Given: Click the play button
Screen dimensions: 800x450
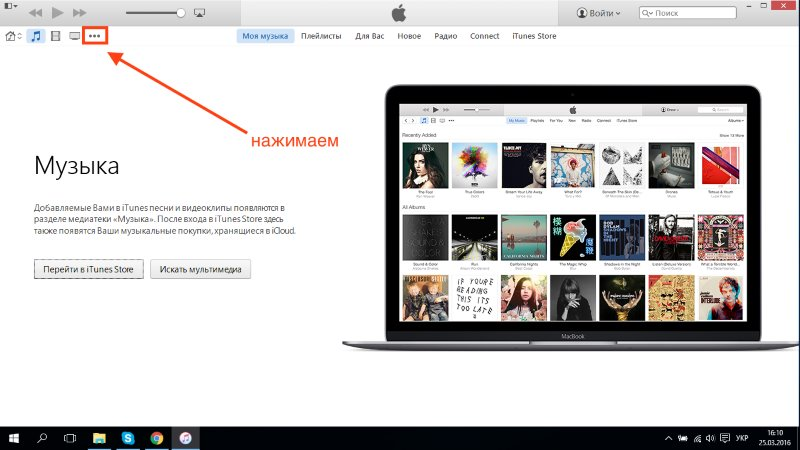Looking at the screenshot, I should click(57, 12).
